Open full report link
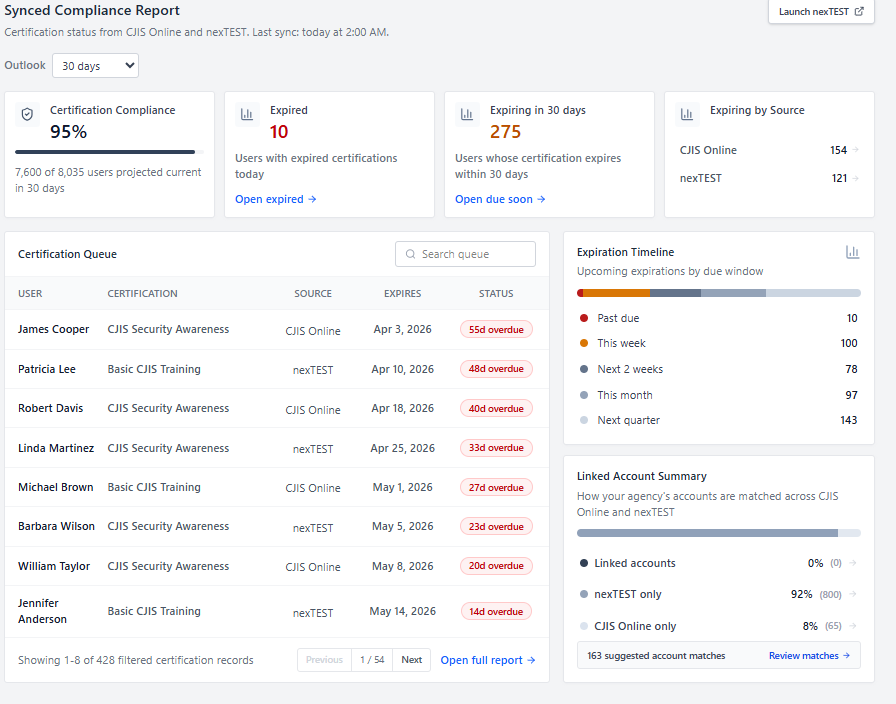 [x=488, y=660]
